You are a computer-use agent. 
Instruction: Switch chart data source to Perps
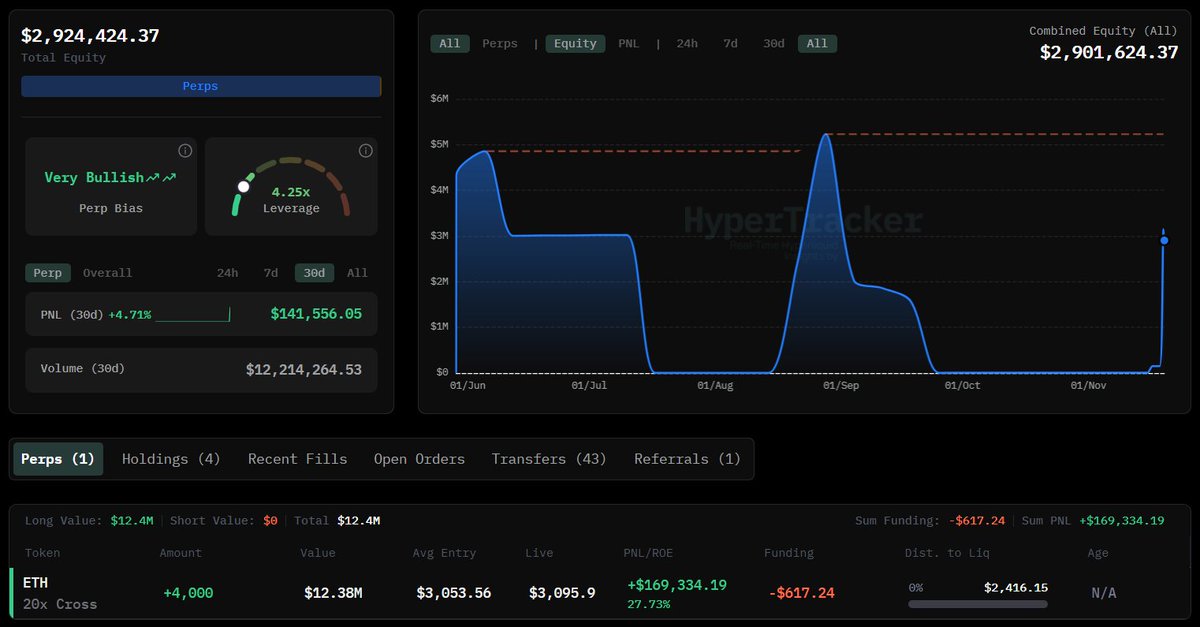tap(500, 43)
